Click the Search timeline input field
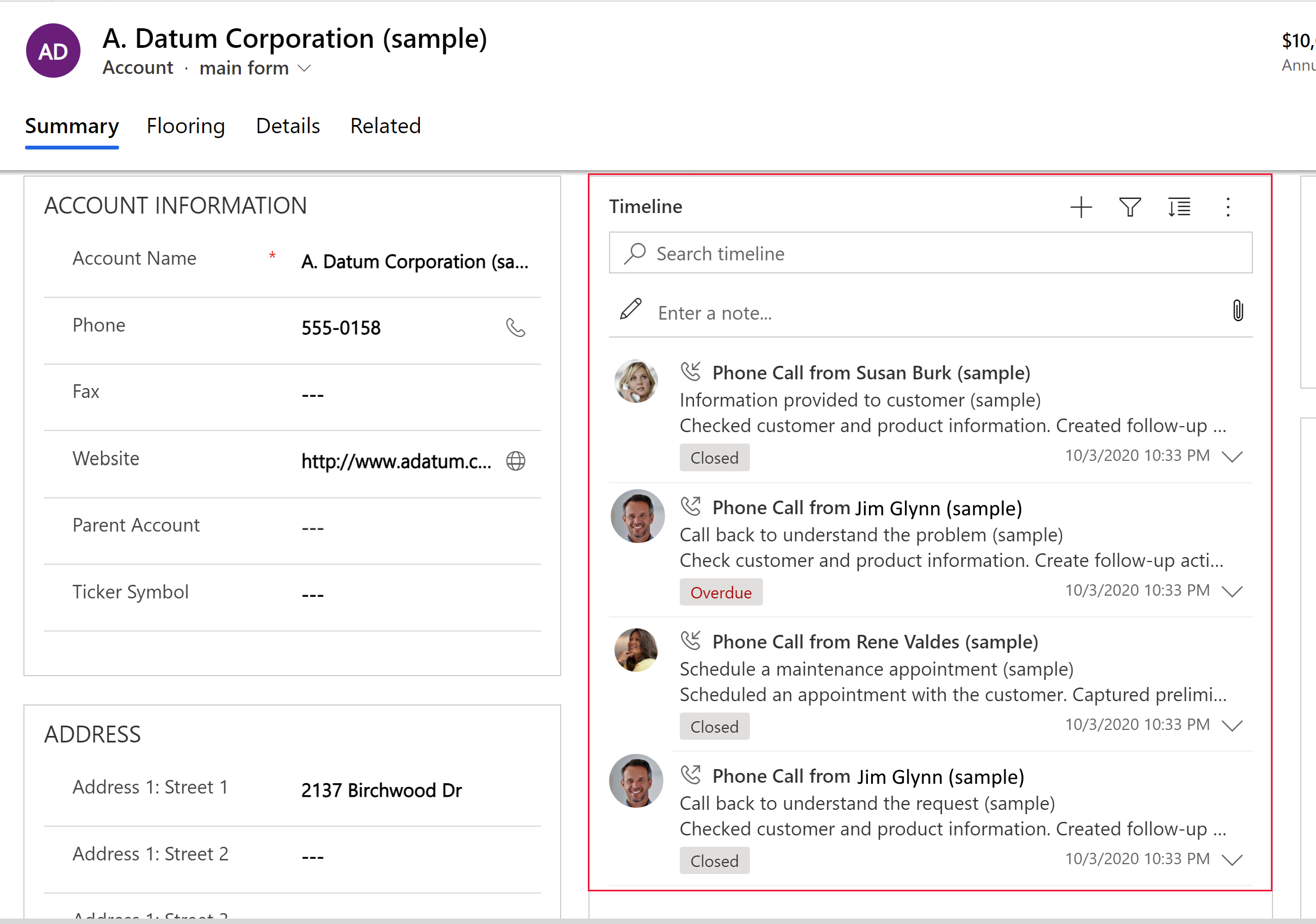Image resolution: width=1316 pixels, height=924 pixels. [928, 252]
